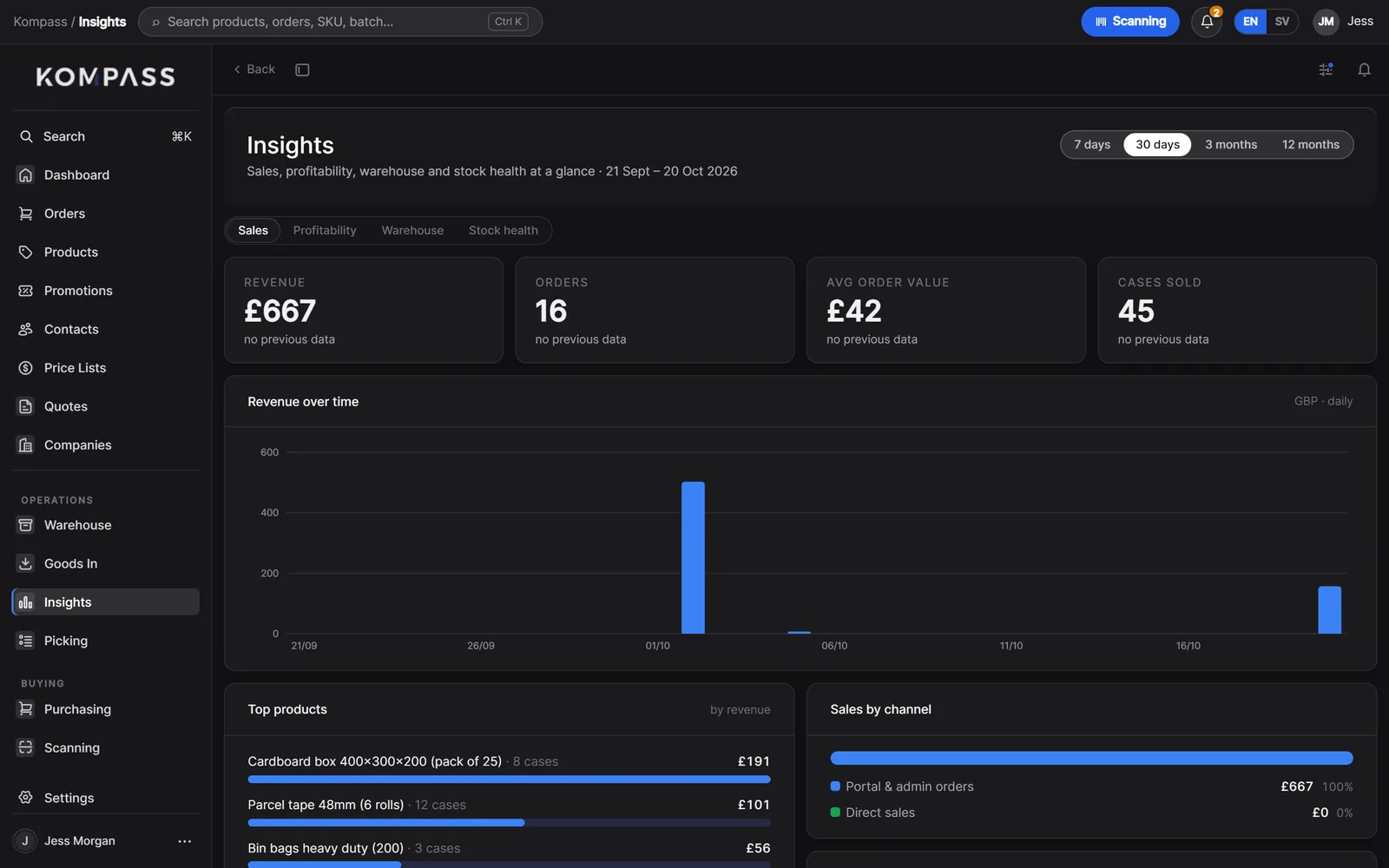Click the Scanning barcode icon in sidebar
The image size is (1389, 868).
[26, 747]
